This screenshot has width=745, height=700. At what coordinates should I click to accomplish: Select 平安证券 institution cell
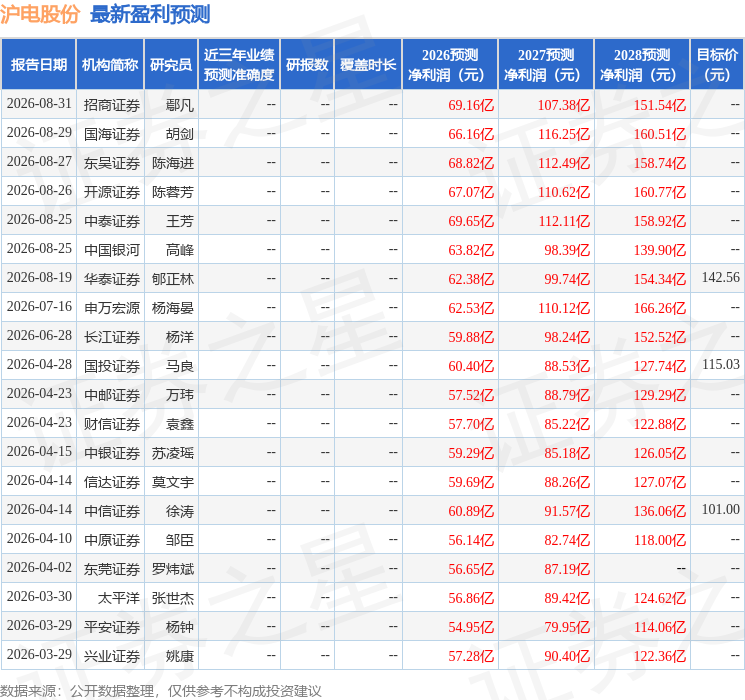point(112,627)
